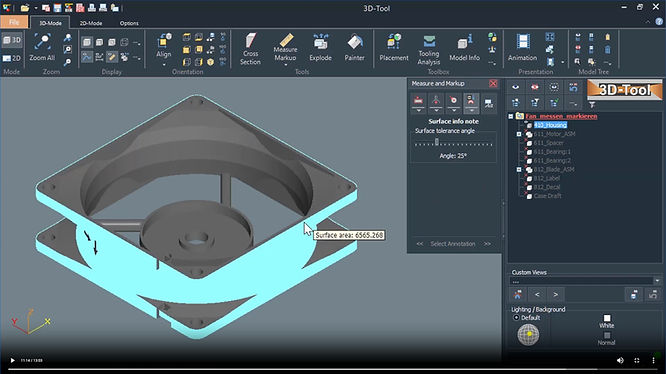Click previous custom view < button
The image size is (666, 374).
click(x=537, y=294)
